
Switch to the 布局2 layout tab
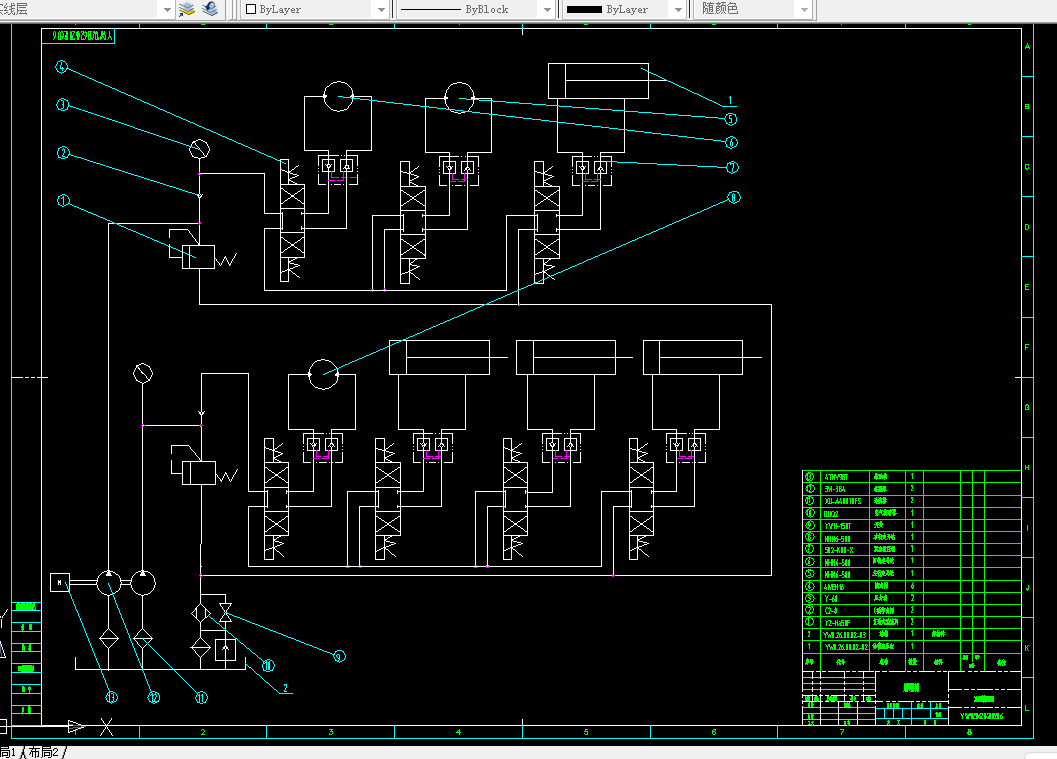point(43,752)
